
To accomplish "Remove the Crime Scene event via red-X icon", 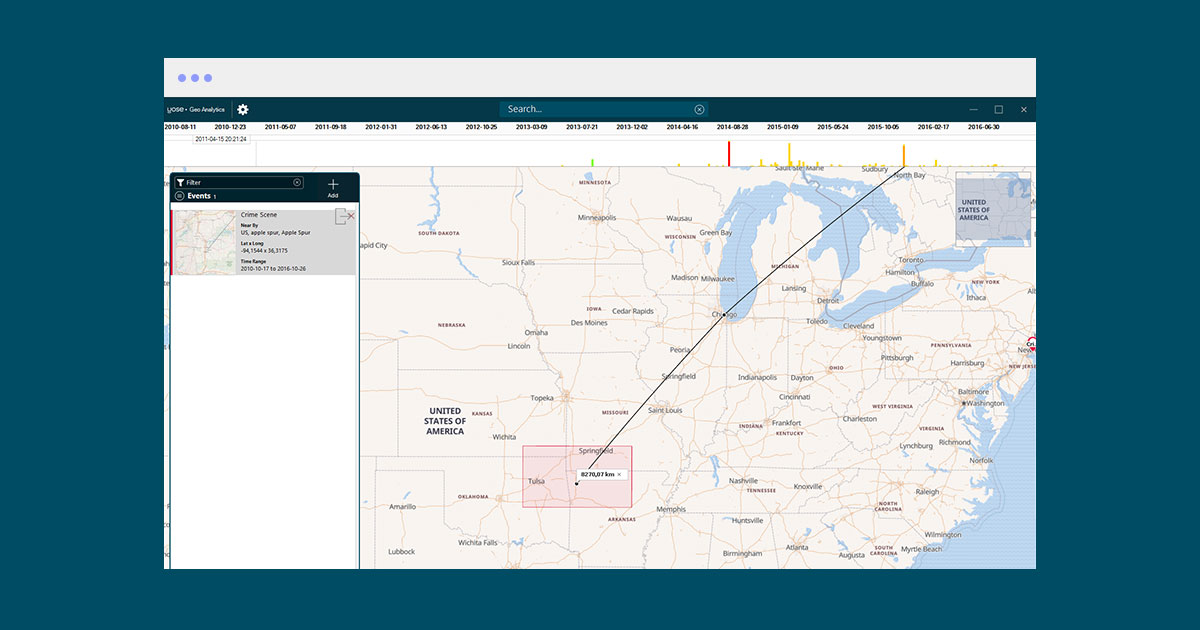I will click(349, 216).
